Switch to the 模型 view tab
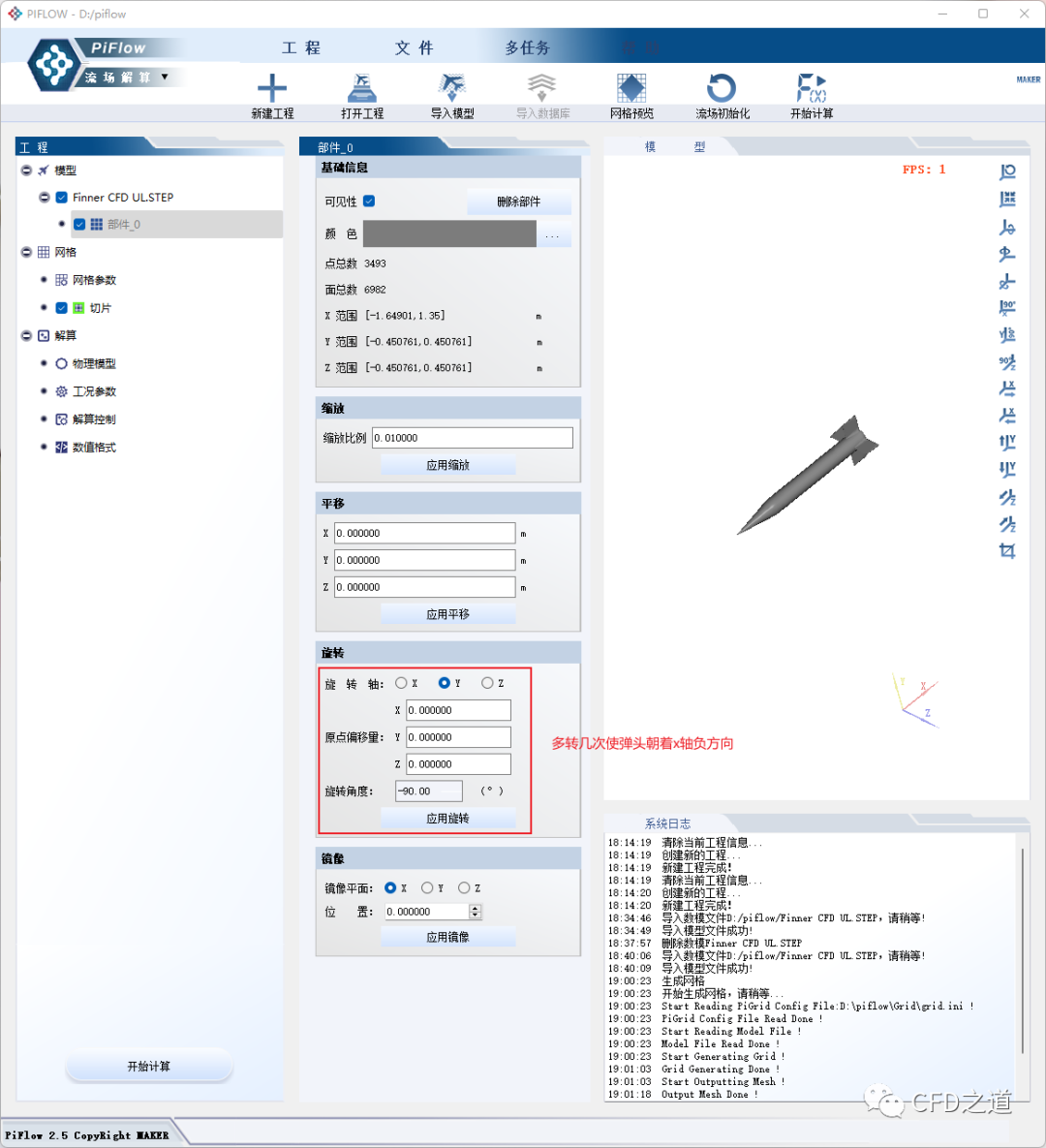The image size is (1046, 1148). click(x=674, y=146)
